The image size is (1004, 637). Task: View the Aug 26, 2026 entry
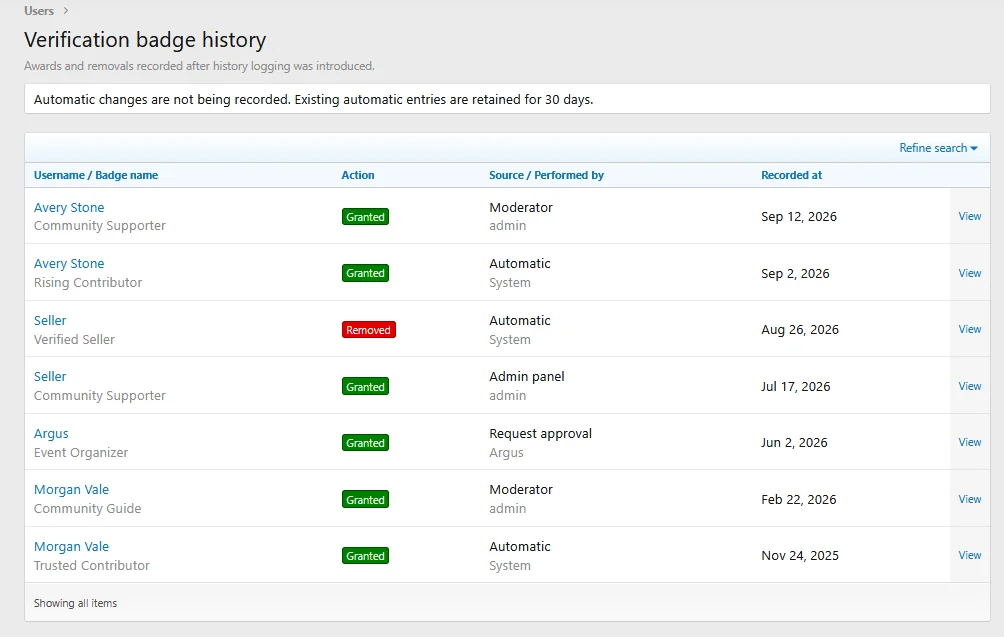(x=969, y=329)
